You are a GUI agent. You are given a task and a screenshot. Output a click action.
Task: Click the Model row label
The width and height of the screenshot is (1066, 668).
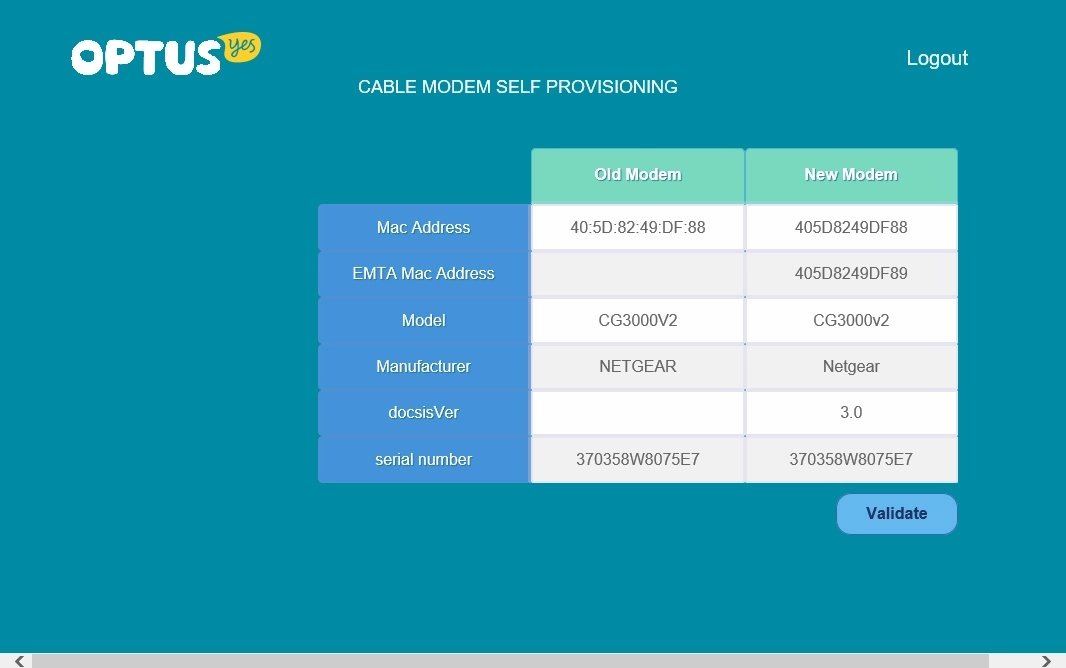tap(424, 320)
